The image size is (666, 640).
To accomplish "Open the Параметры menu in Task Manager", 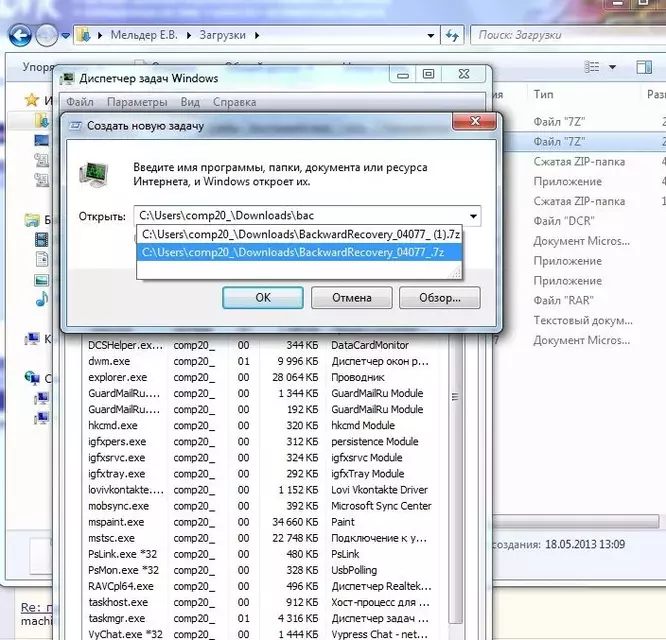I will pyautogui.click(x=137, y=102).
